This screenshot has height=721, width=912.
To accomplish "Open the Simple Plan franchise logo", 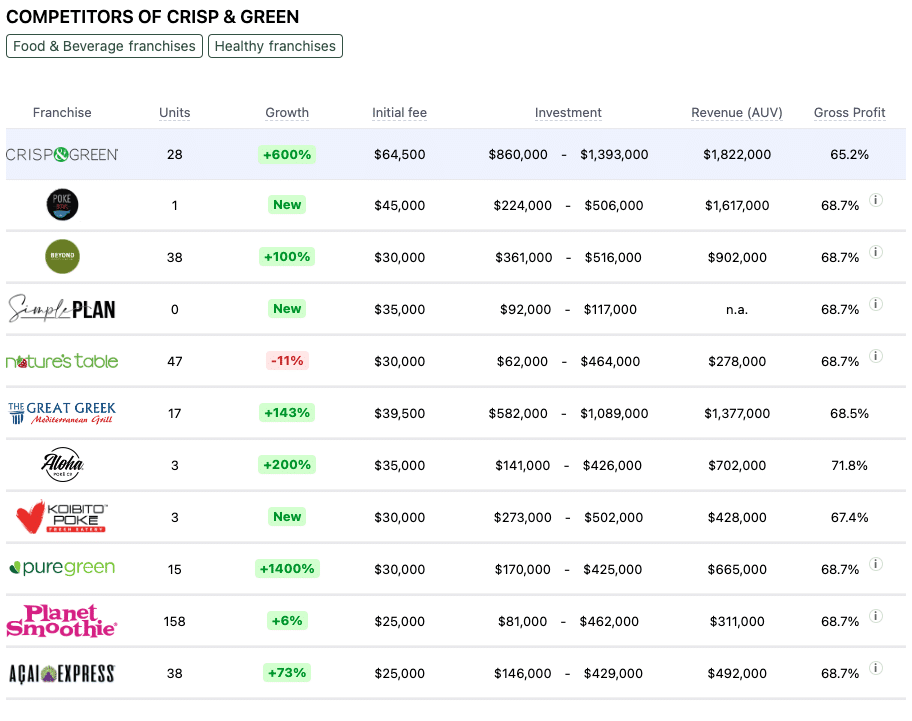I will click(x=62, y=308).
